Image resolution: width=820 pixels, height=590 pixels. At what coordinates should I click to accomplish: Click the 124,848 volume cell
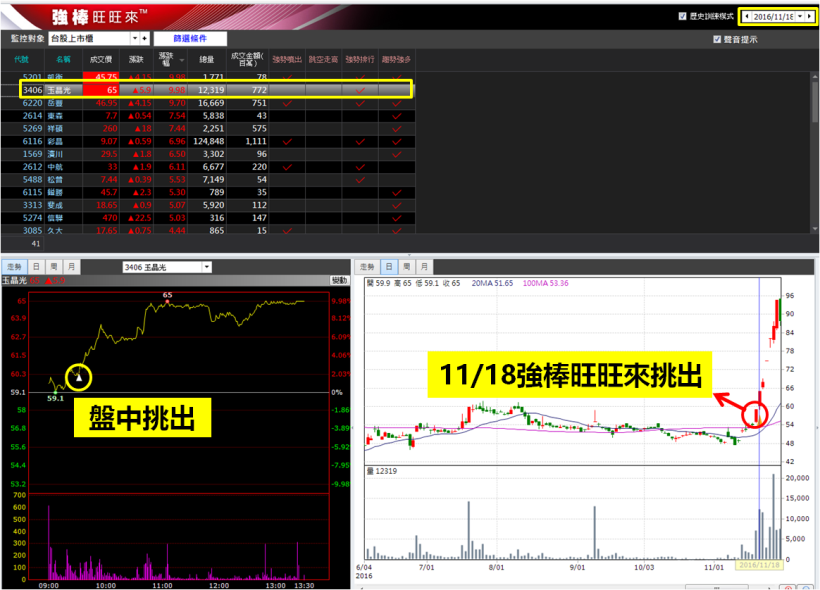pos(209,141)
